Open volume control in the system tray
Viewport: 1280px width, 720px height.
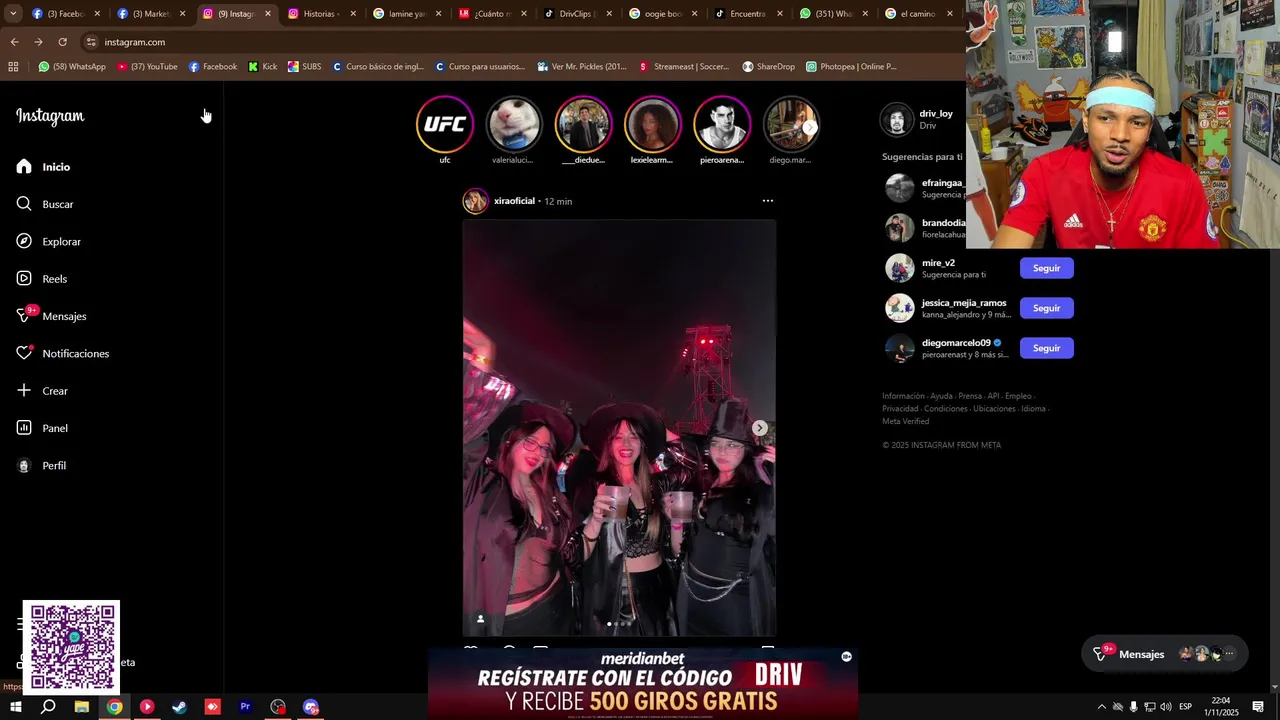tap(1166, 707)
